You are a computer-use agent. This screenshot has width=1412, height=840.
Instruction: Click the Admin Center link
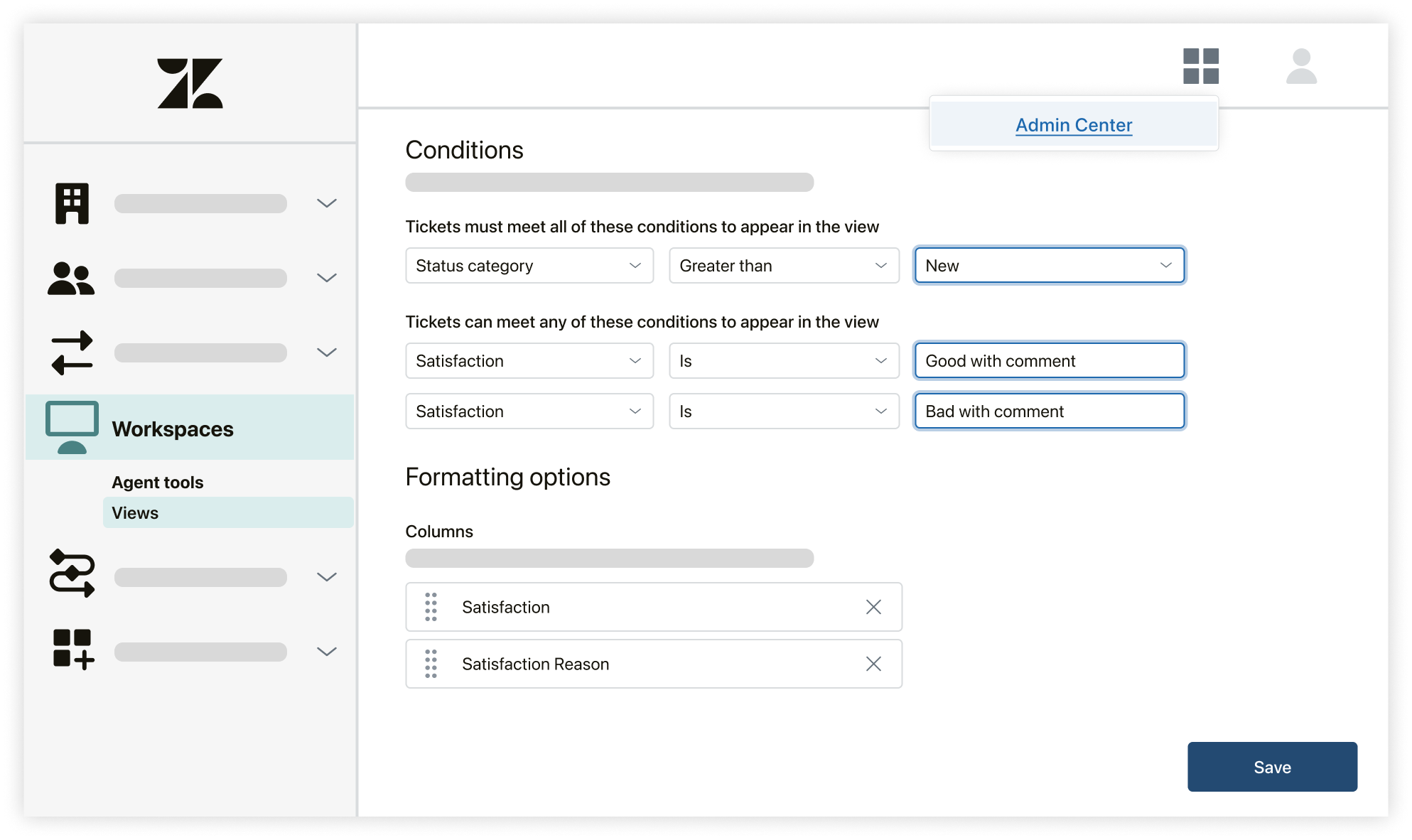pyautogui.click(x=1072, y=124)
